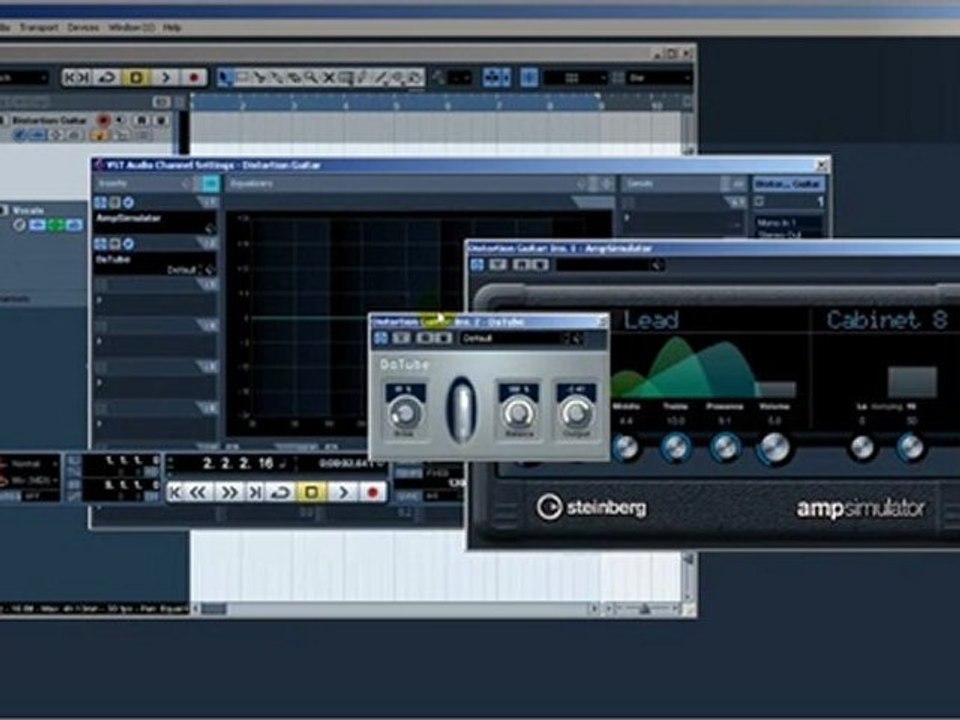Click Play in the project window toolbar

(165, 78)
